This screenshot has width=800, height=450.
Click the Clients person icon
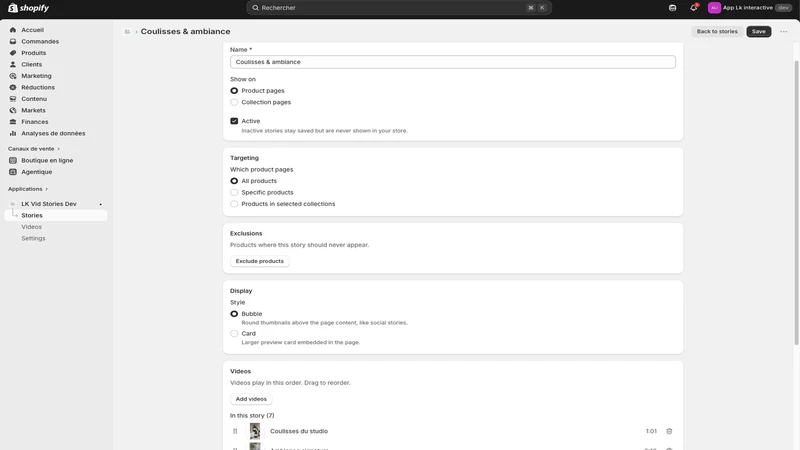click(x=13, y=64)
